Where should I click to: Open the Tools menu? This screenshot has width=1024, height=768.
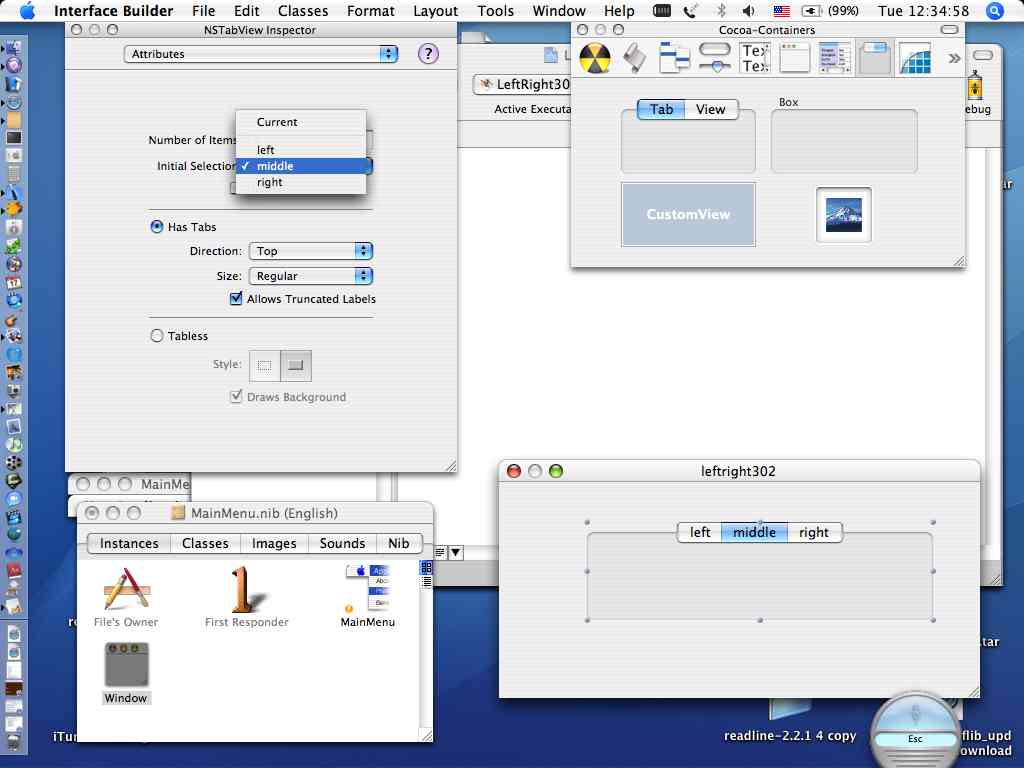click(496, 11)
